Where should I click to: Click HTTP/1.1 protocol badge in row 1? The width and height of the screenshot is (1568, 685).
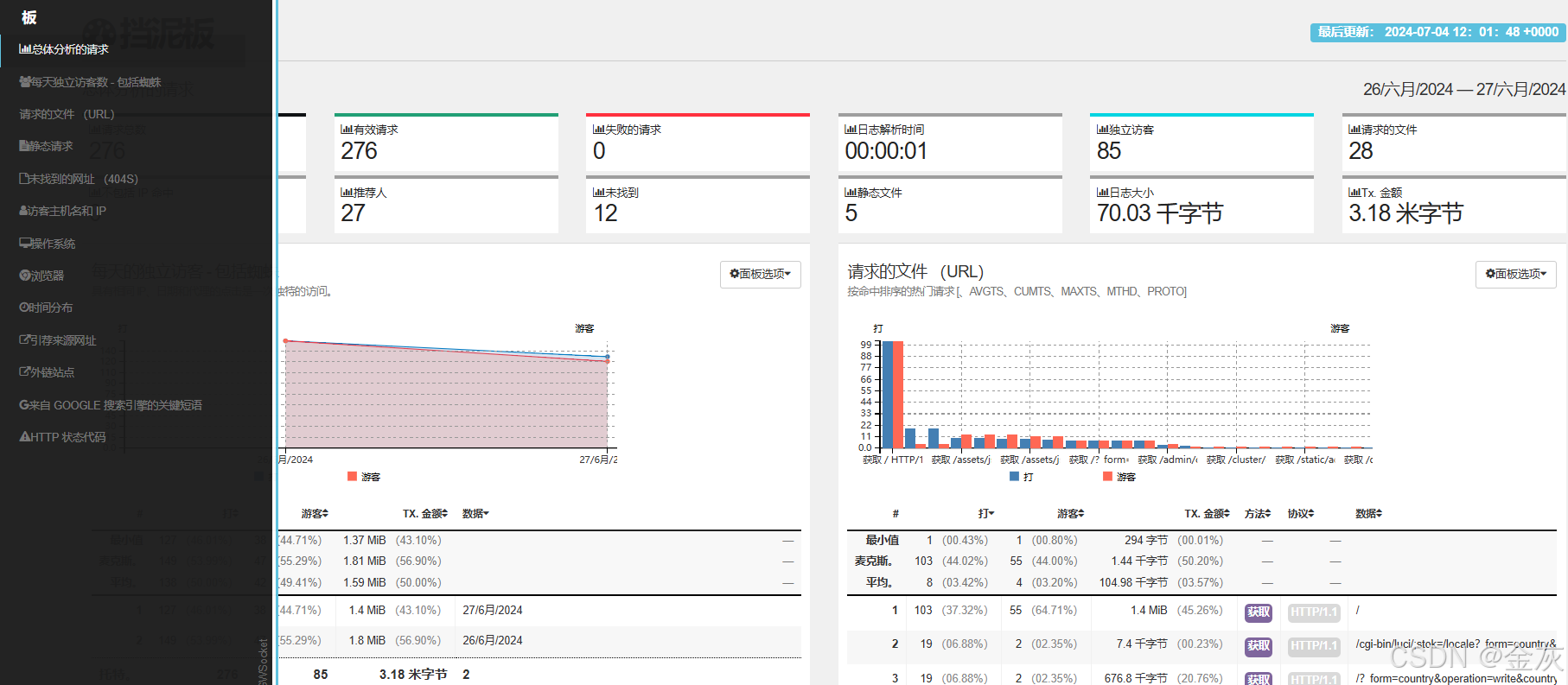pos(1314,612)
